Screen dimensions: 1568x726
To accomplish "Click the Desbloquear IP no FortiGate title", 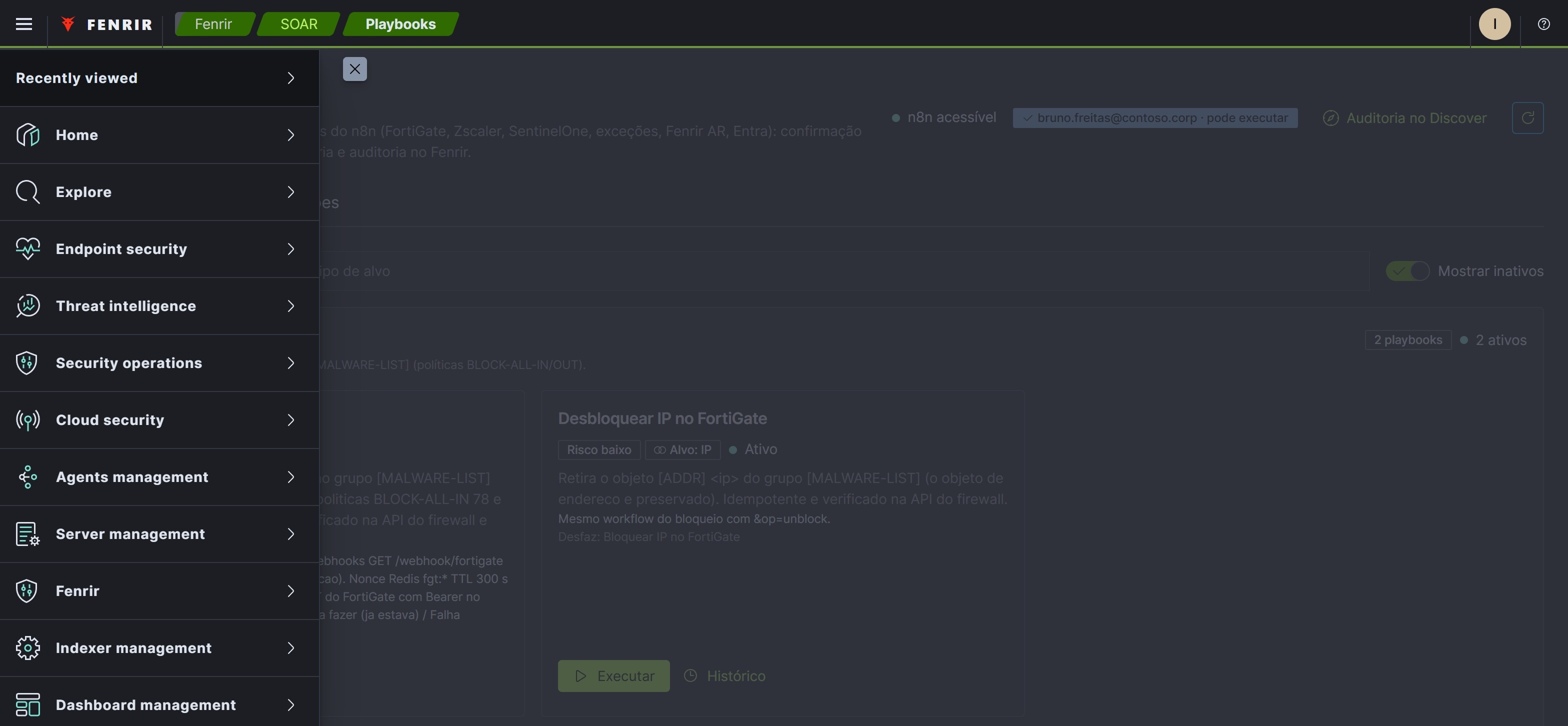I will [x=662, y=418].
